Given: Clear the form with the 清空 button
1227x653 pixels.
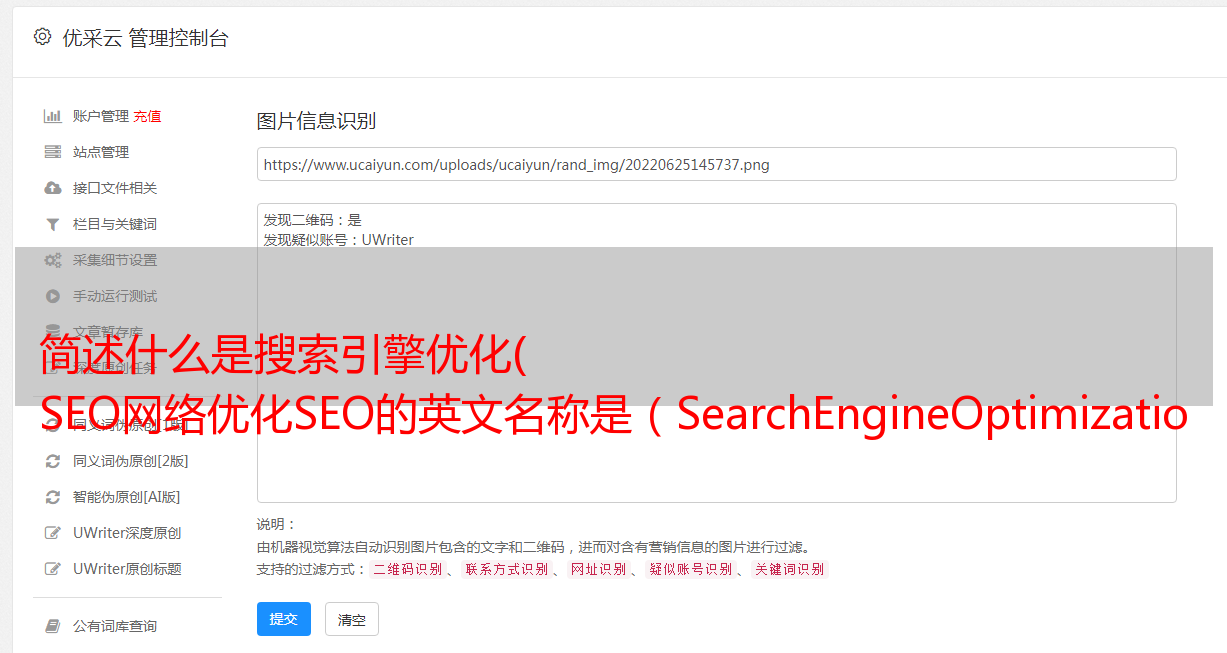Looking at the screenshot, I should [x=352, y=619].
